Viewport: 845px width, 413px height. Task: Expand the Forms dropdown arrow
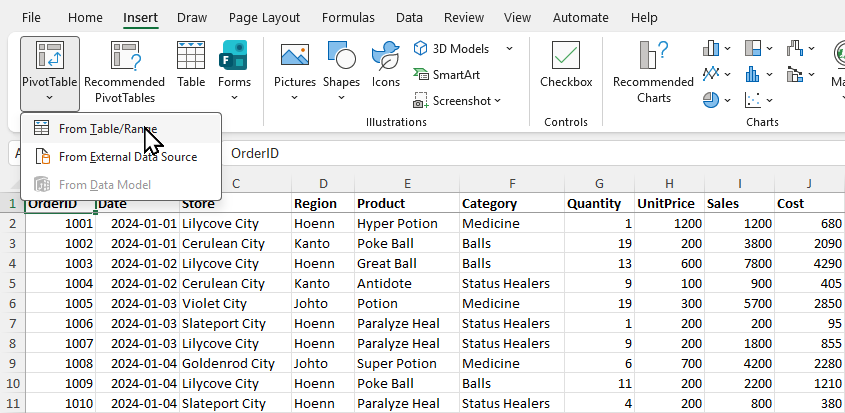[x=234, y=98]
